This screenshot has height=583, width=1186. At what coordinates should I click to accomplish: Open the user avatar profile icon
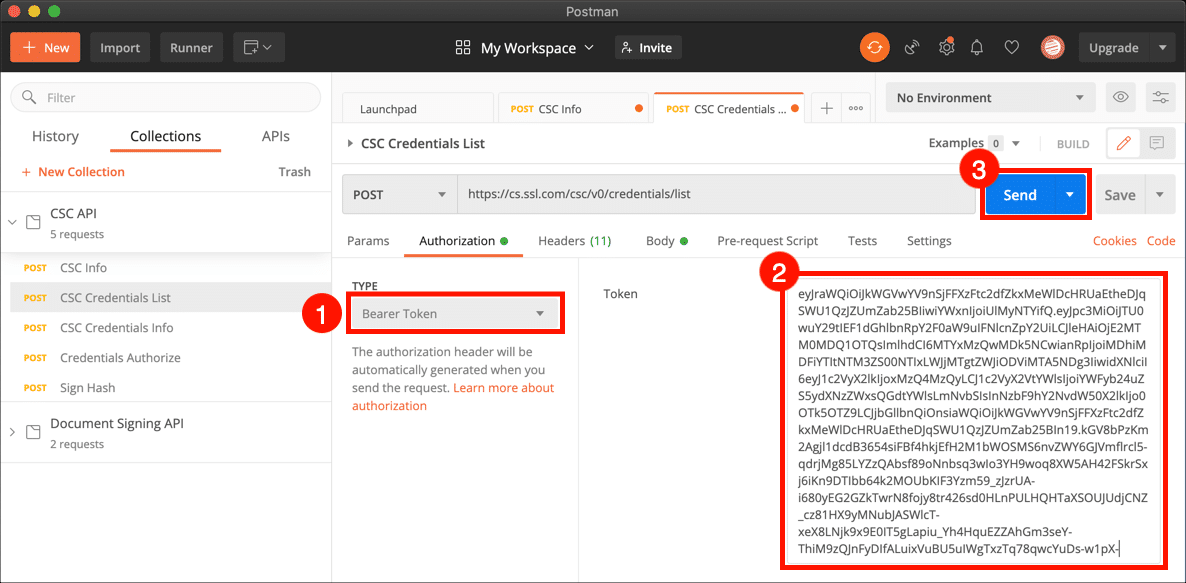click(x=1052, y=47)
